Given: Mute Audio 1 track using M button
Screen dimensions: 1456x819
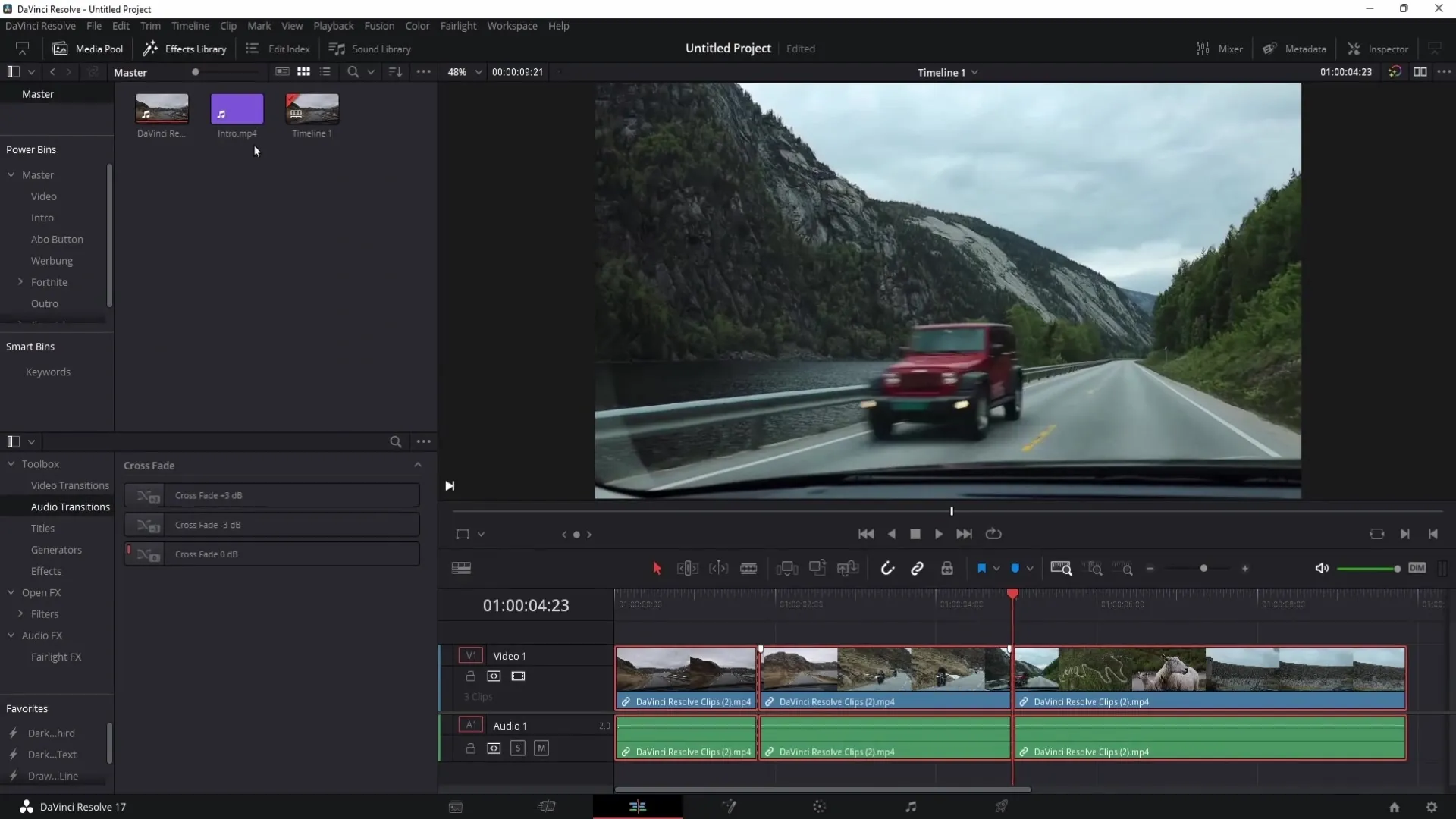Looking at the screenshot, I should pos(542,747).
